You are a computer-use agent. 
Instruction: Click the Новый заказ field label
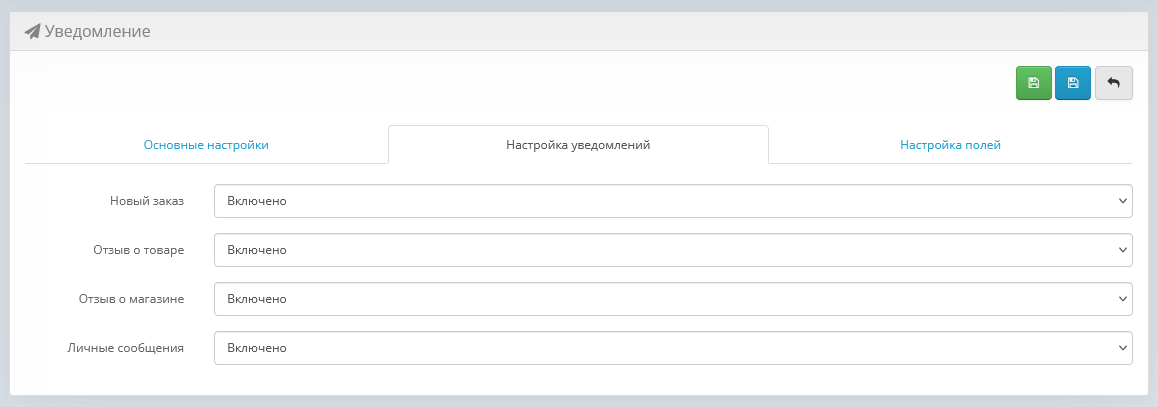click(146, 201)
